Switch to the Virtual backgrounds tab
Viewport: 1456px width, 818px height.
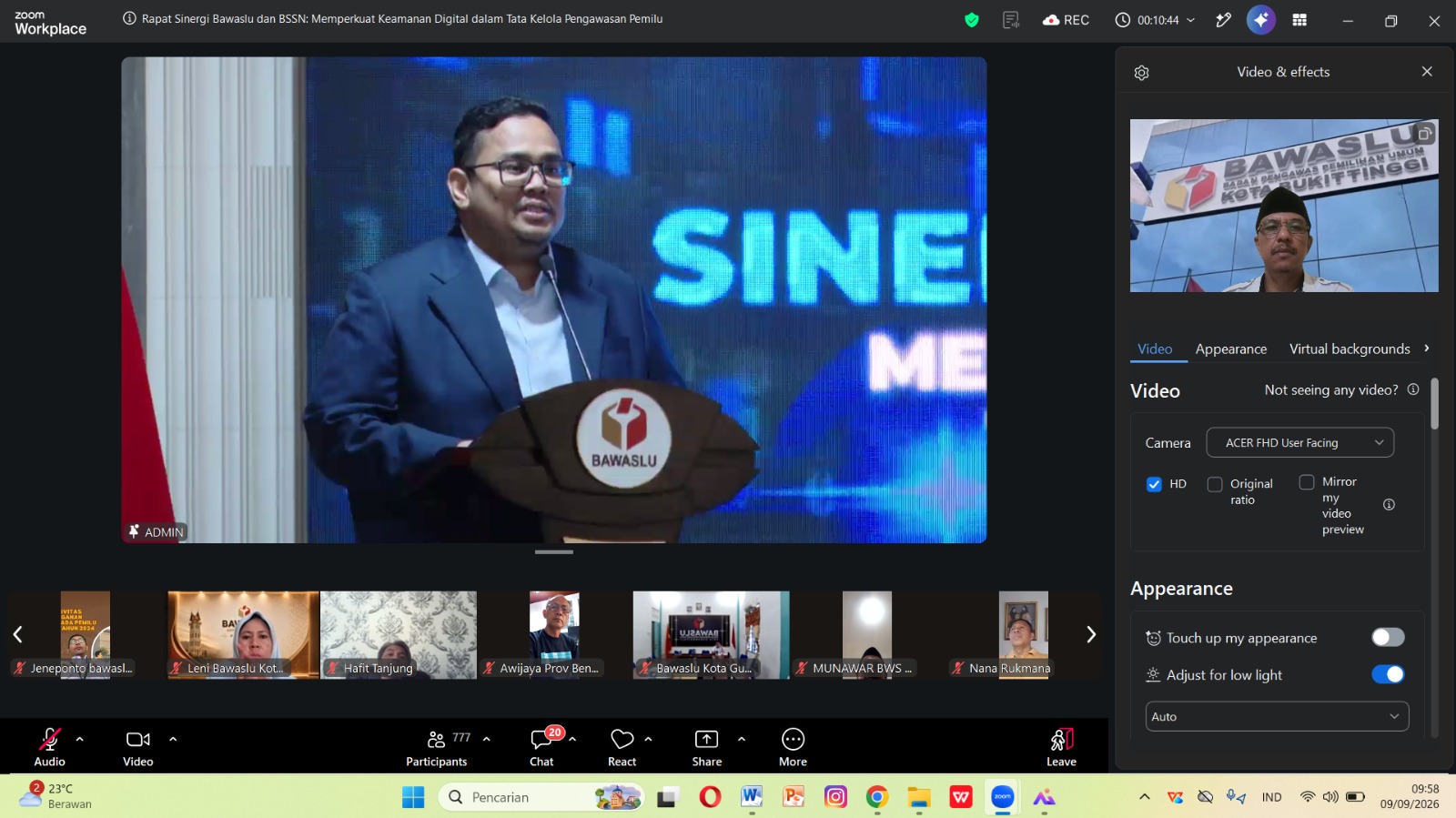tap(1350, 349)
